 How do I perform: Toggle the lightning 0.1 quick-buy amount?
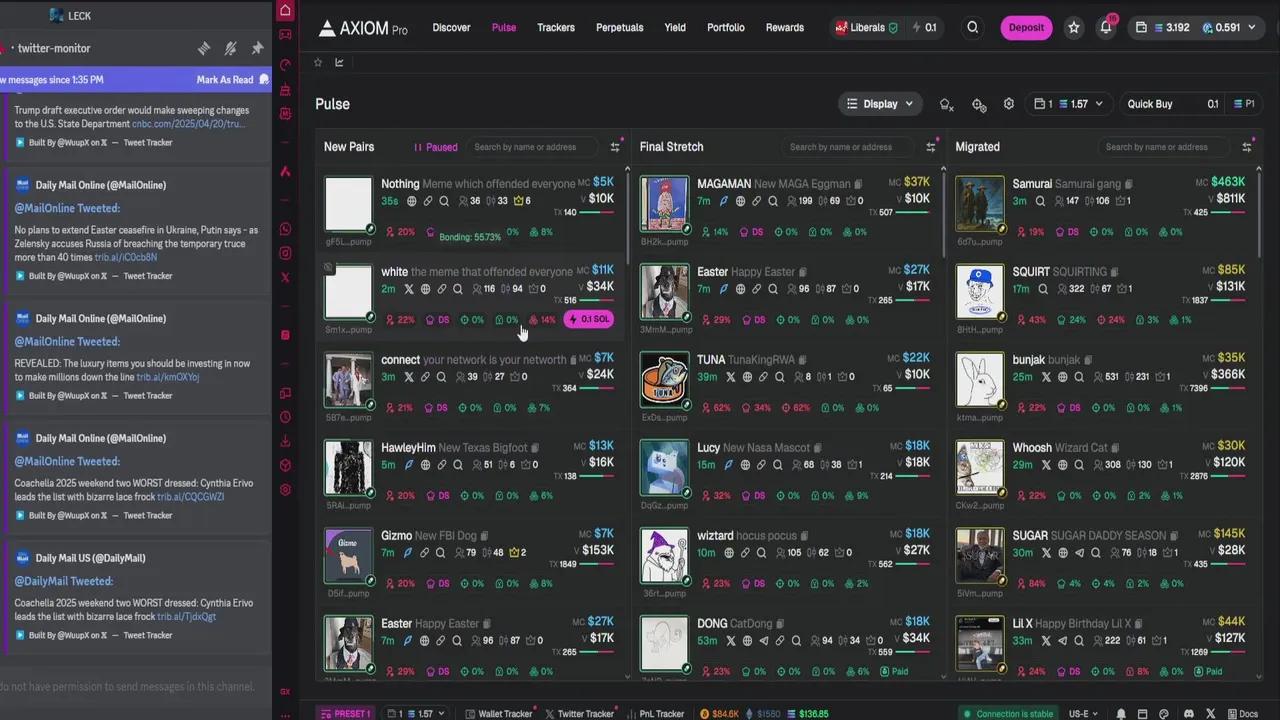click(x=924, y=28)
